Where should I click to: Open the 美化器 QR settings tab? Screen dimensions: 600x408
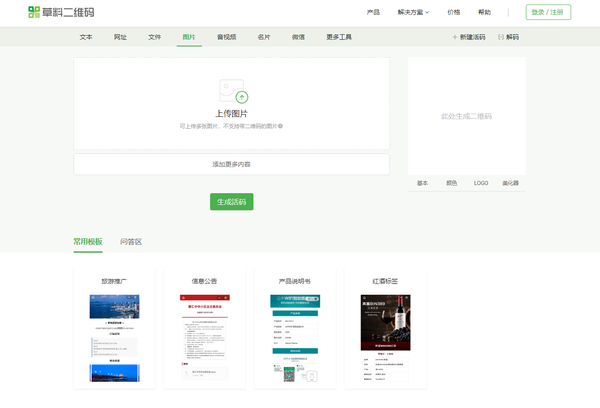click(x=510, y=183)
